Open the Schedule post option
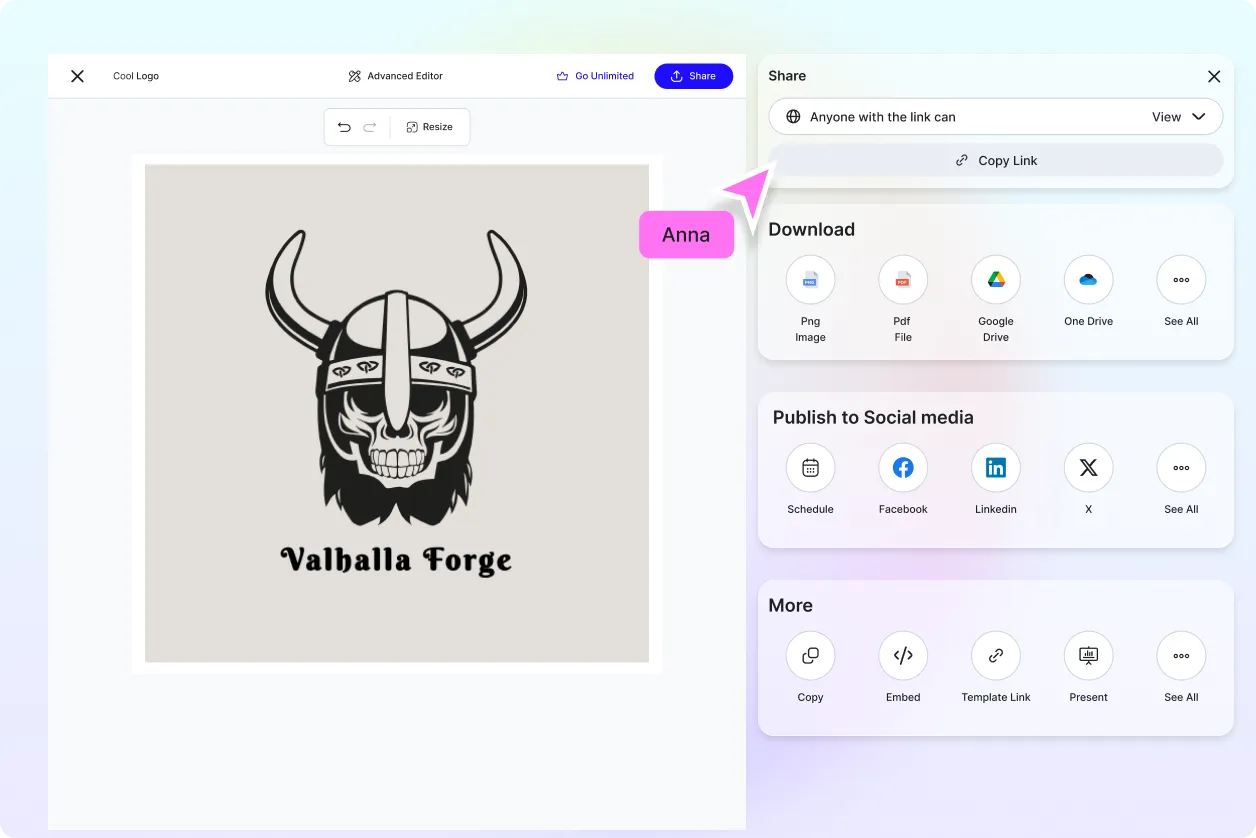The height and width of the screenshot is (838, 1256). point(810,468)
